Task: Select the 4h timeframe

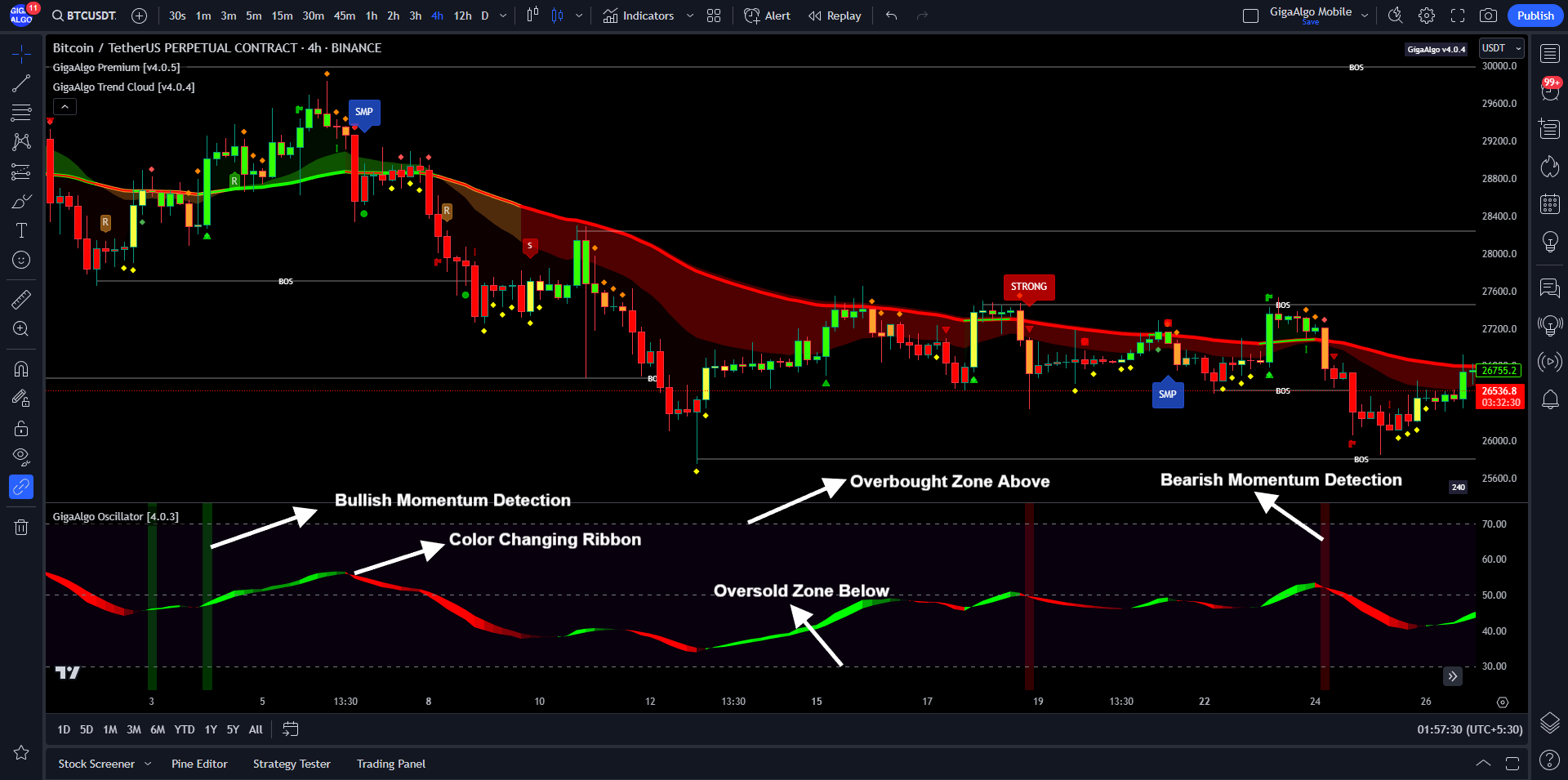Action: point(437,16)
